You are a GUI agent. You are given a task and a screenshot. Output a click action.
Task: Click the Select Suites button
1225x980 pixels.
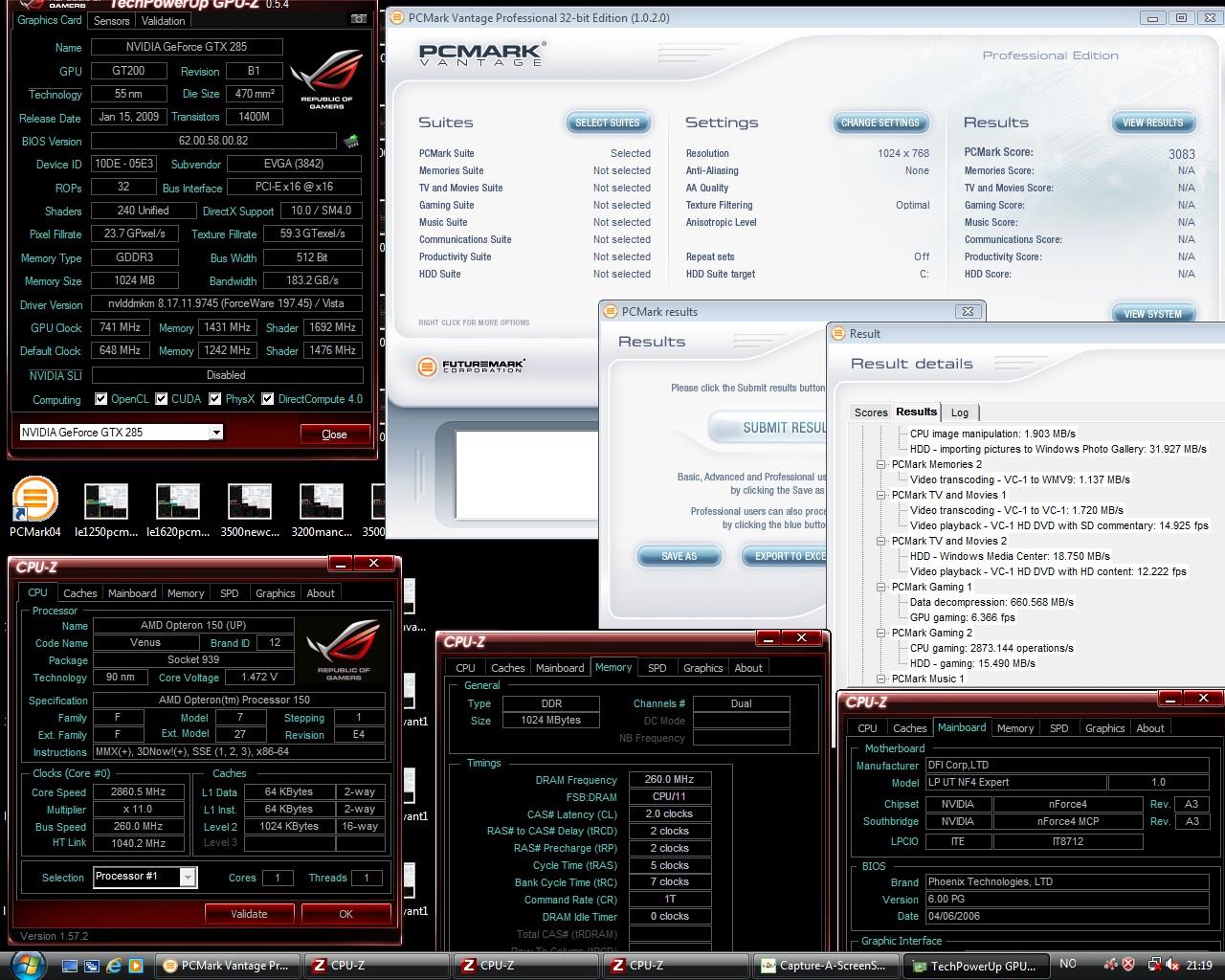tap(608, 122)
